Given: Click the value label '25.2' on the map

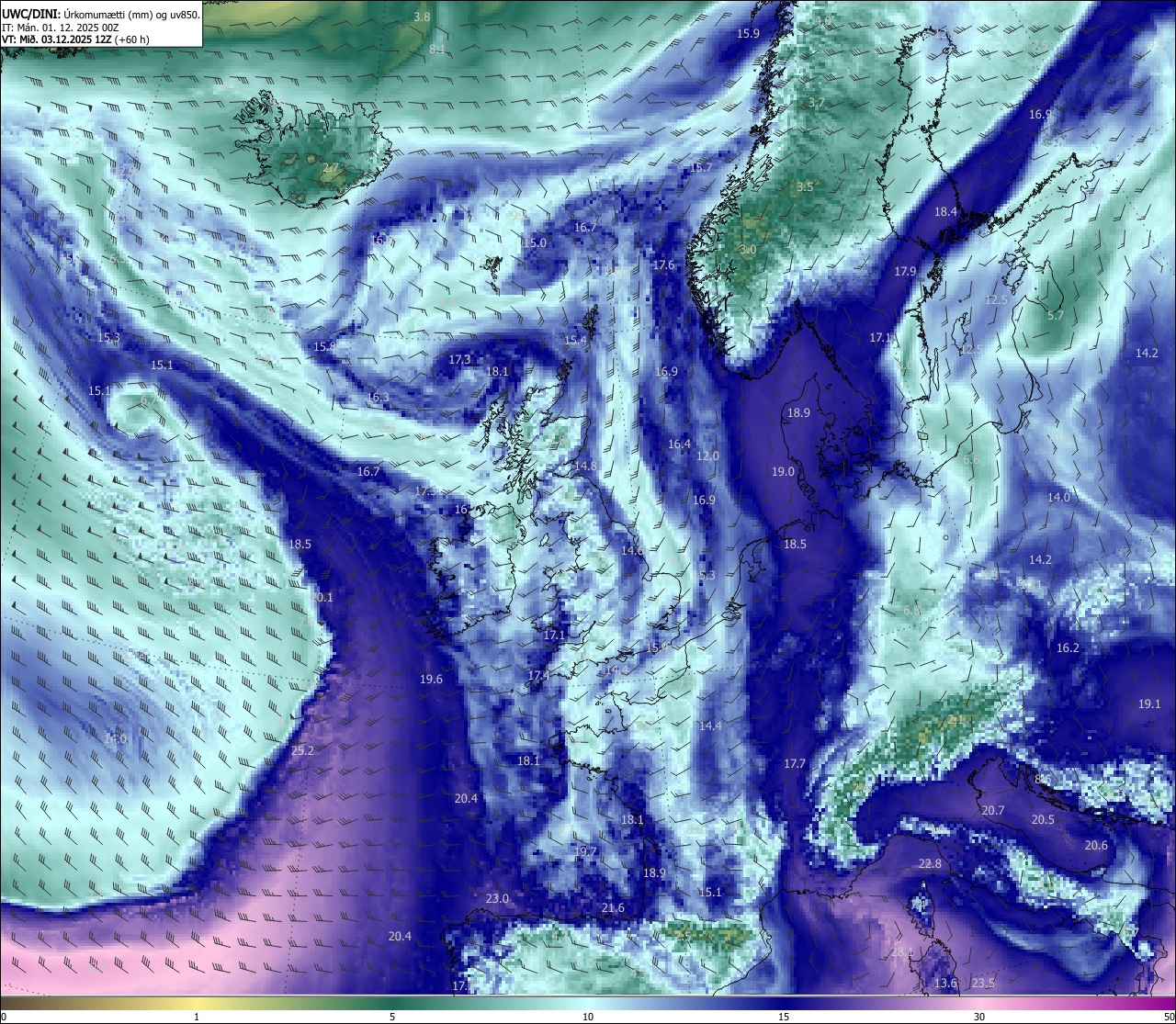Looking at the screenshot, I should (x=302, y=751).
